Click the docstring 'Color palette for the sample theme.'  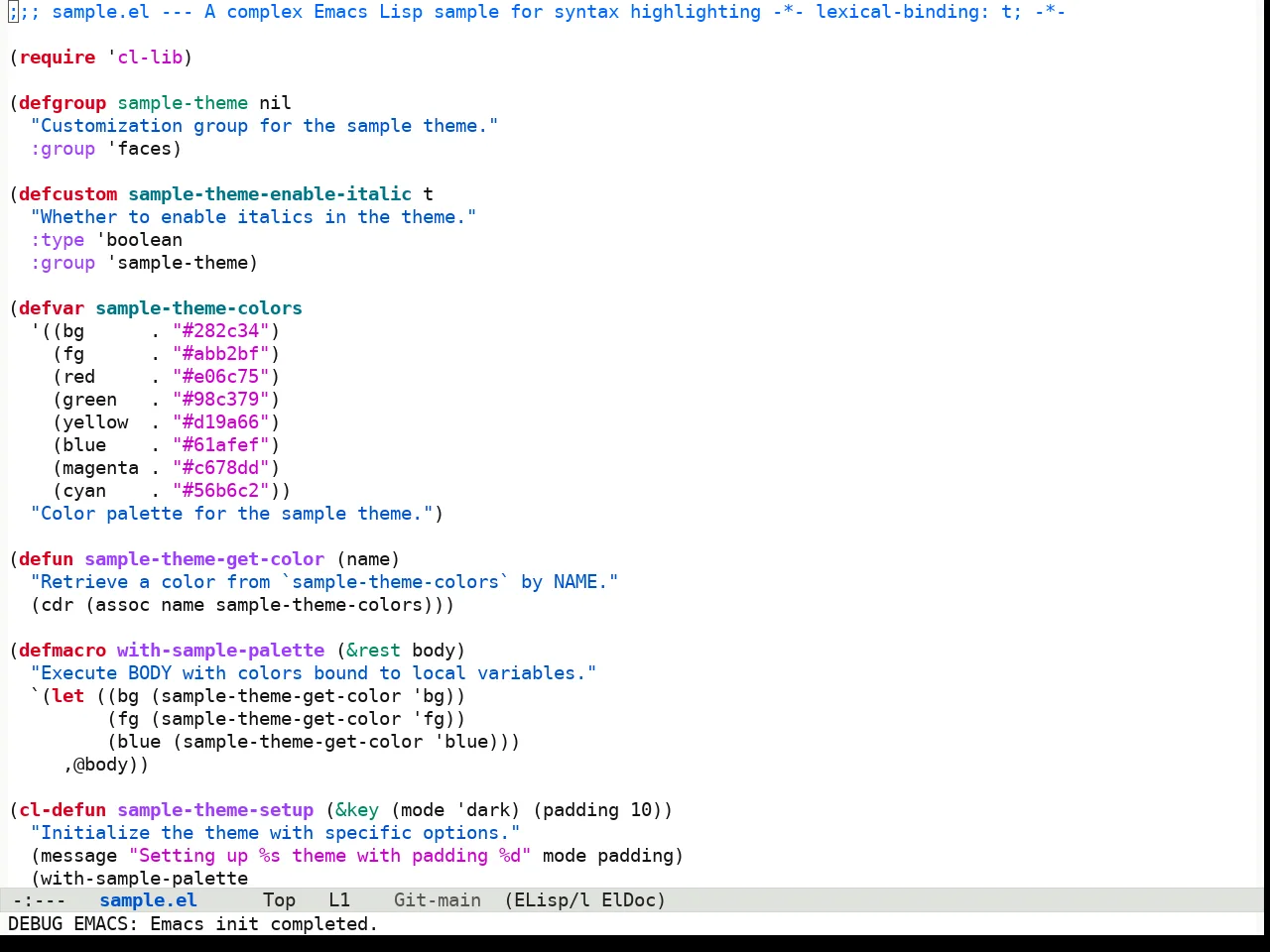pyautogui.click(x=231, y=513)
